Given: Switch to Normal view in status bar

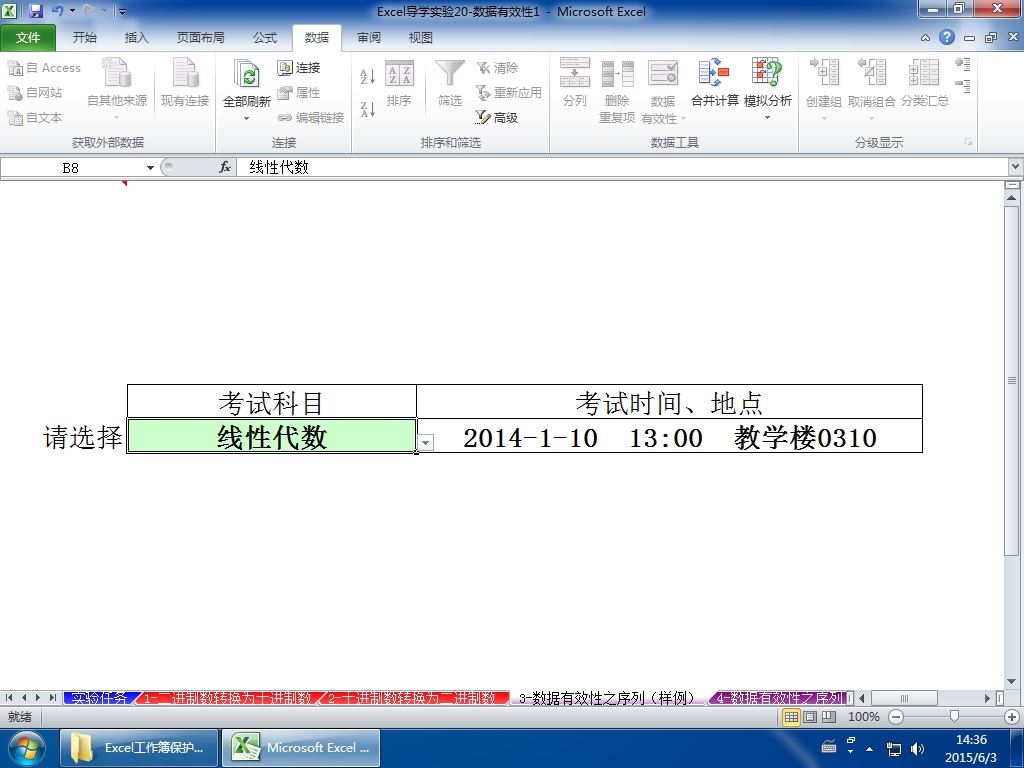Looking at the screenshot, I should (792, 717).
